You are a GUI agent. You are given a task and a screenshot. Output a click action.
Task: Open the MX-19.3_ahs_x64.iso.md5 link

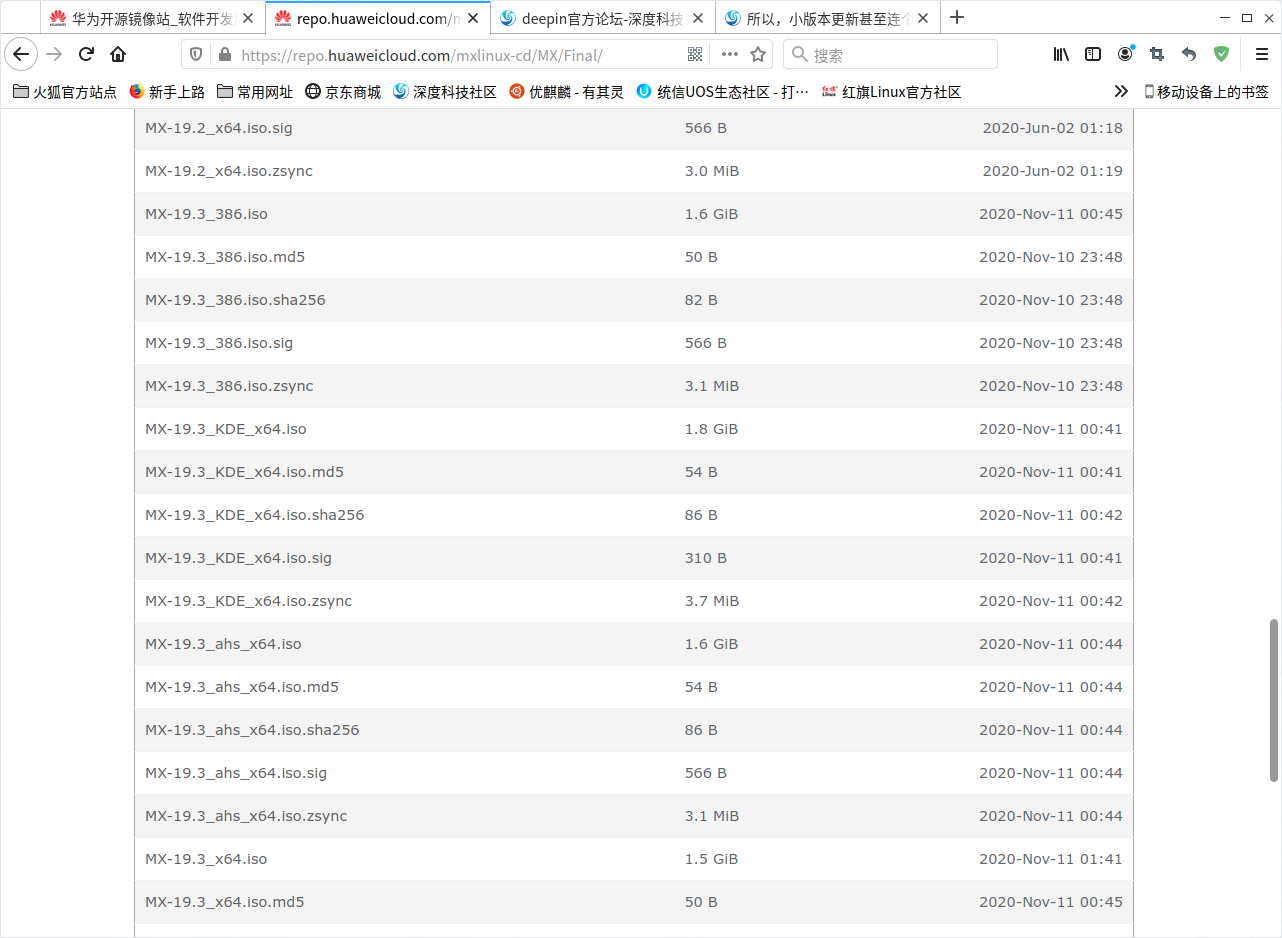pos(242,687)
